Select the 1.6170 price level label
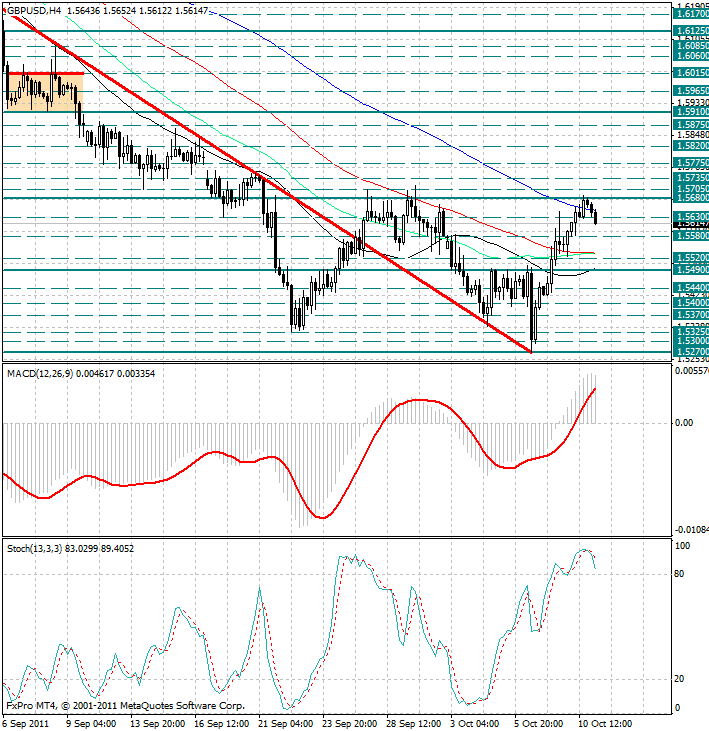 tap(691, 14)
